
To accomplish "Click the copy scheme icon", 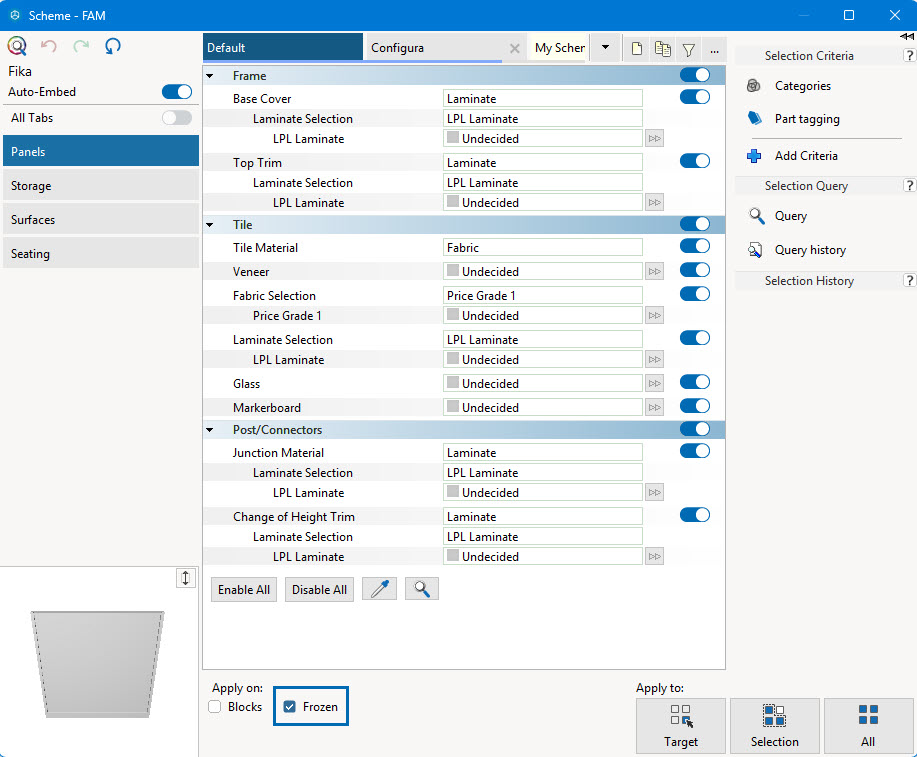I will [663, 49].
